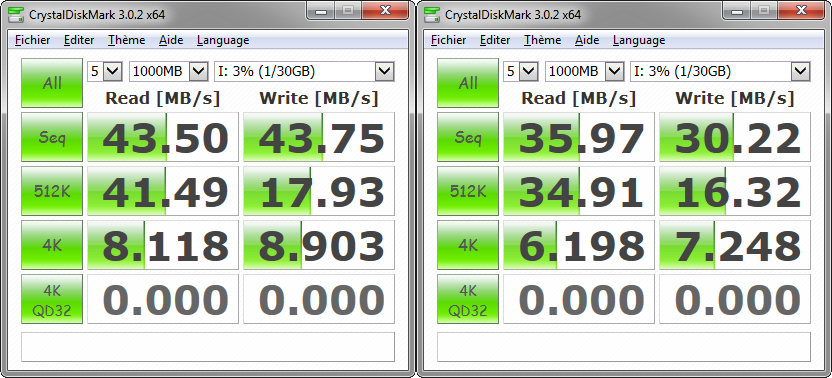Open Editer menu in left window
The height and width of the screenshot is (378, 832).
point(79,40)
